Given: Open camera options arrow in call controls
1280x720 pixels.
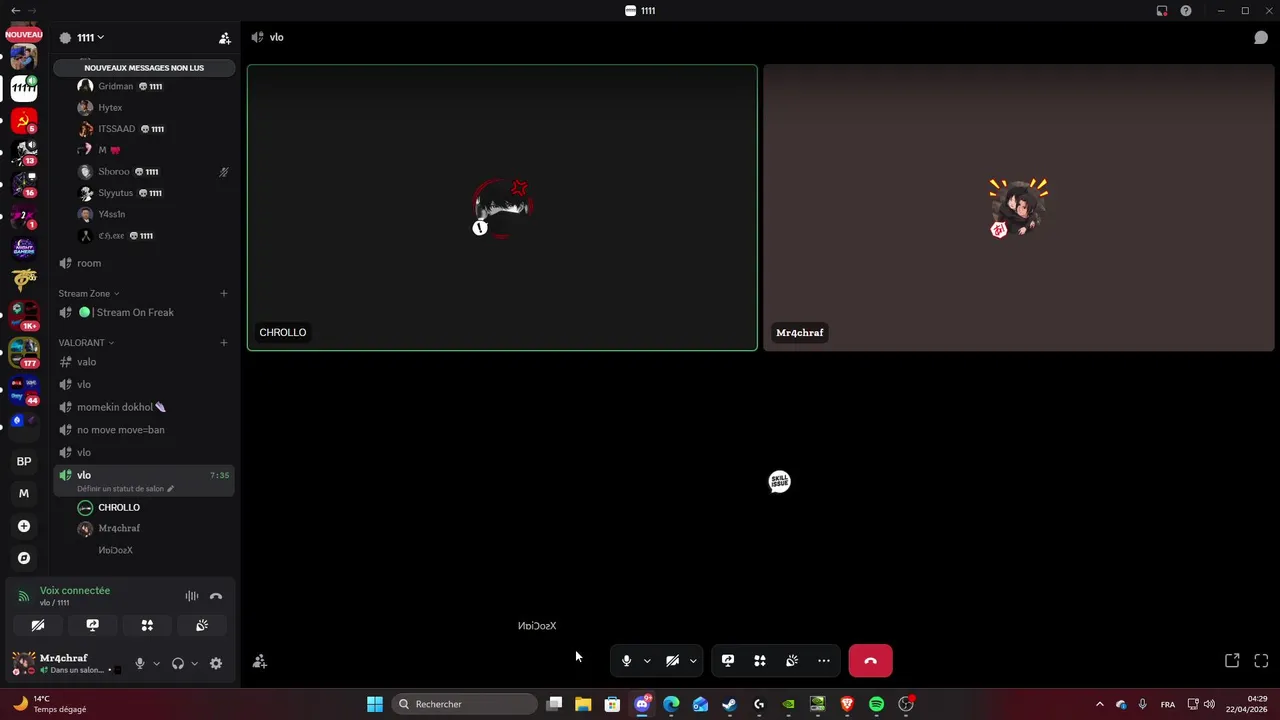Looking at the screenshot, I should tap(693, 661).
